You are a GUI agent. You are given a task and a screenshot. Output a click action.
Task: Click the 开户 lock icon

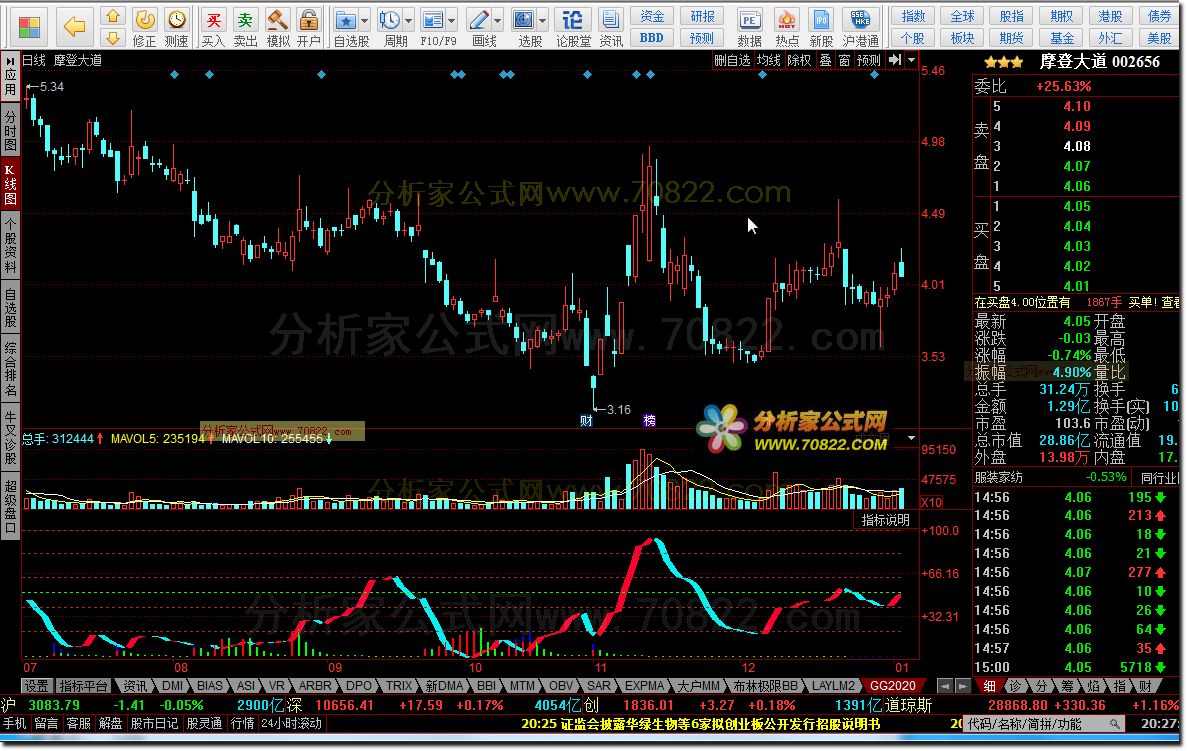[308, 27]
